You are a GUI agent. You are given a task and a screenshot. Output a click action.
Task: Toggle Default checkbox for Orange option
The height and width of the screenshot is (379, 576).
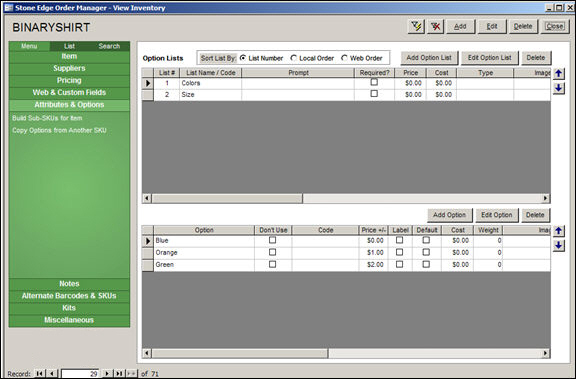(x=426, y=252)
